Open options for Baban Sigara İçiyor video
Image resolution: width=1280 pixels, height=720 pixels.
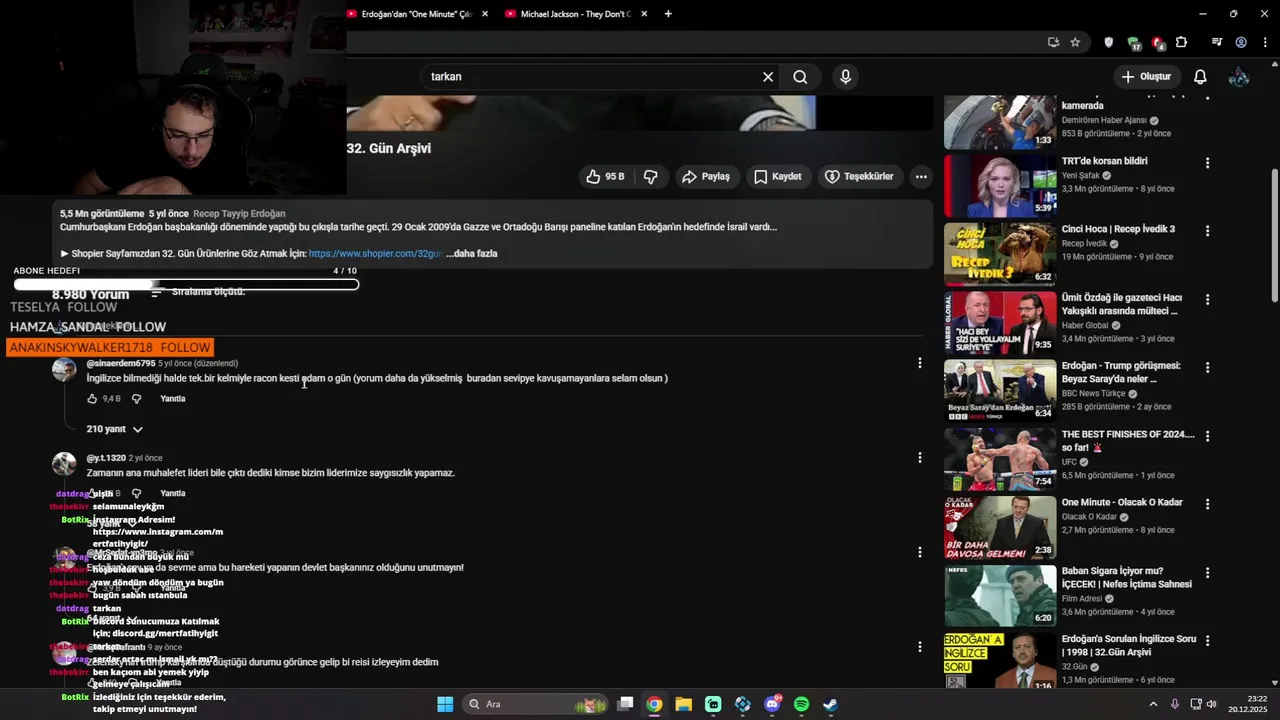click(x=1207, y=573)
